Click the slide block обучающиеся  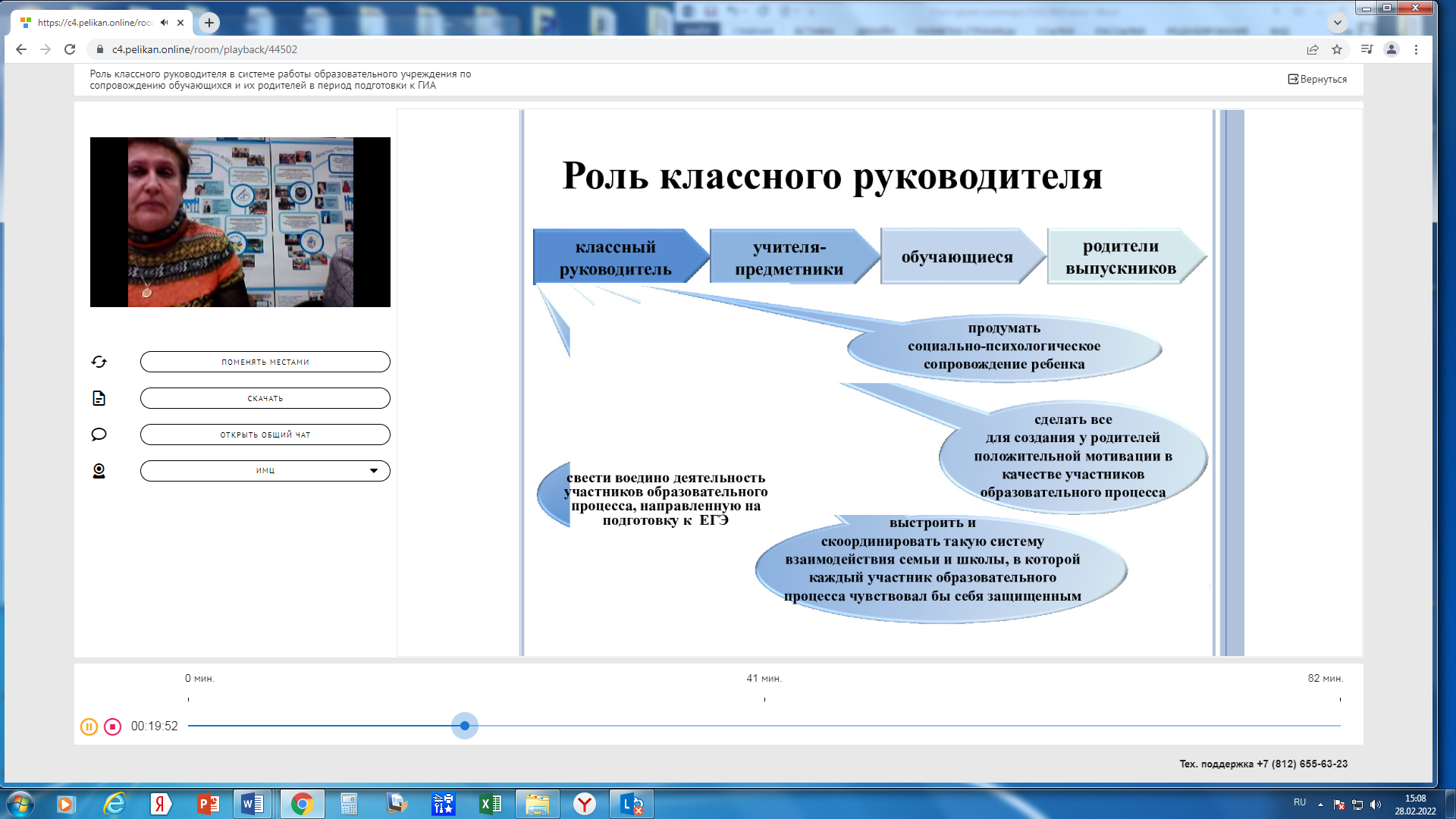click(962, 257)
